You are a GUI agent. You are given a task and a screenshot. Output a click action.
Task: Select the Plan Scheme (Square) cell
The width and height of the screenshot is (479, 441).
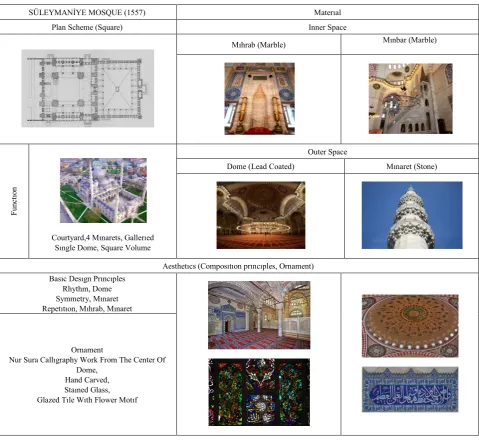(87, 27)
